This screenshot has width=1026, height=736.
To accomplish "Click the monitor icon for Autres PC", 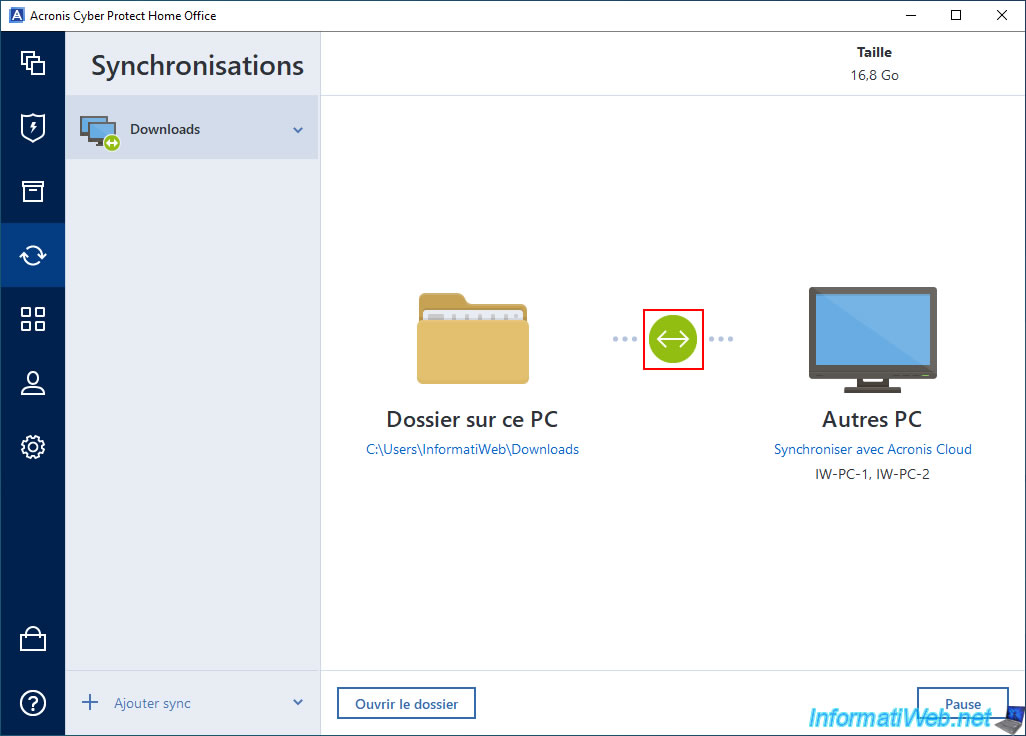I will point(872,339).
